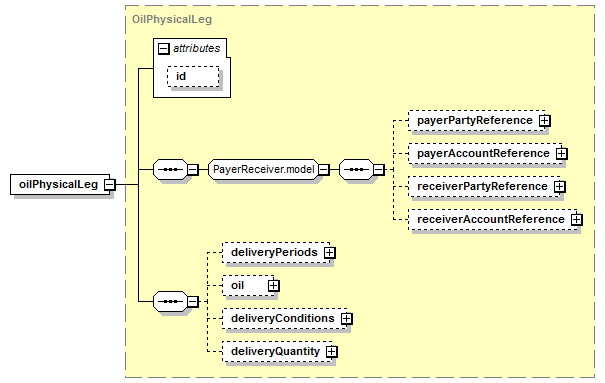Expand receiverAccountReference plus icon
This screenshot has width=605, height=383.
pyautogui.click(x=576, y=219)
